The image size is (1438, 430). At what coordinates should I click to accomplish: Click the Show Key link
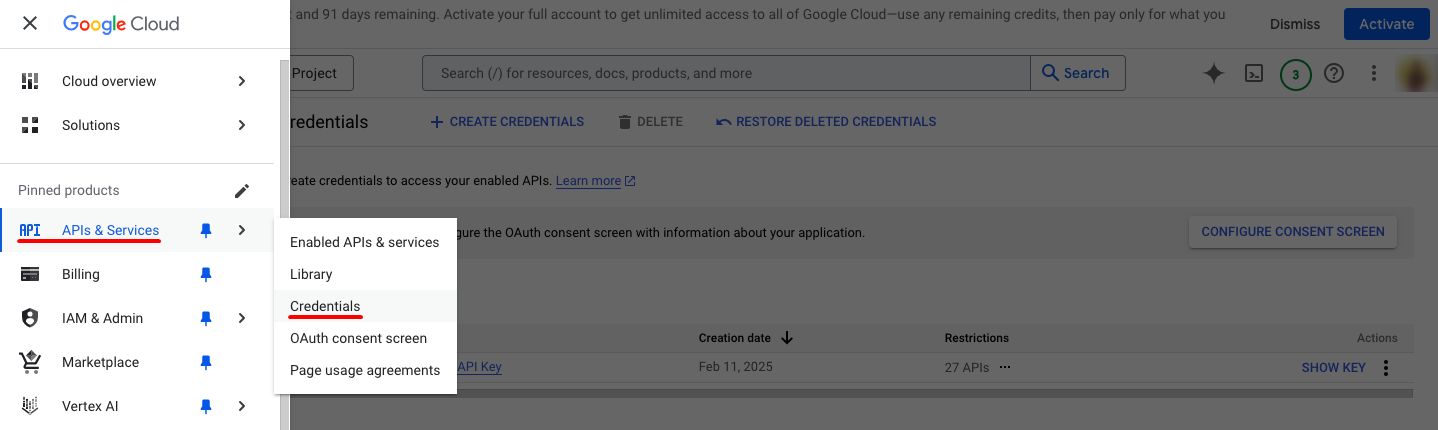click(1333, 367)
